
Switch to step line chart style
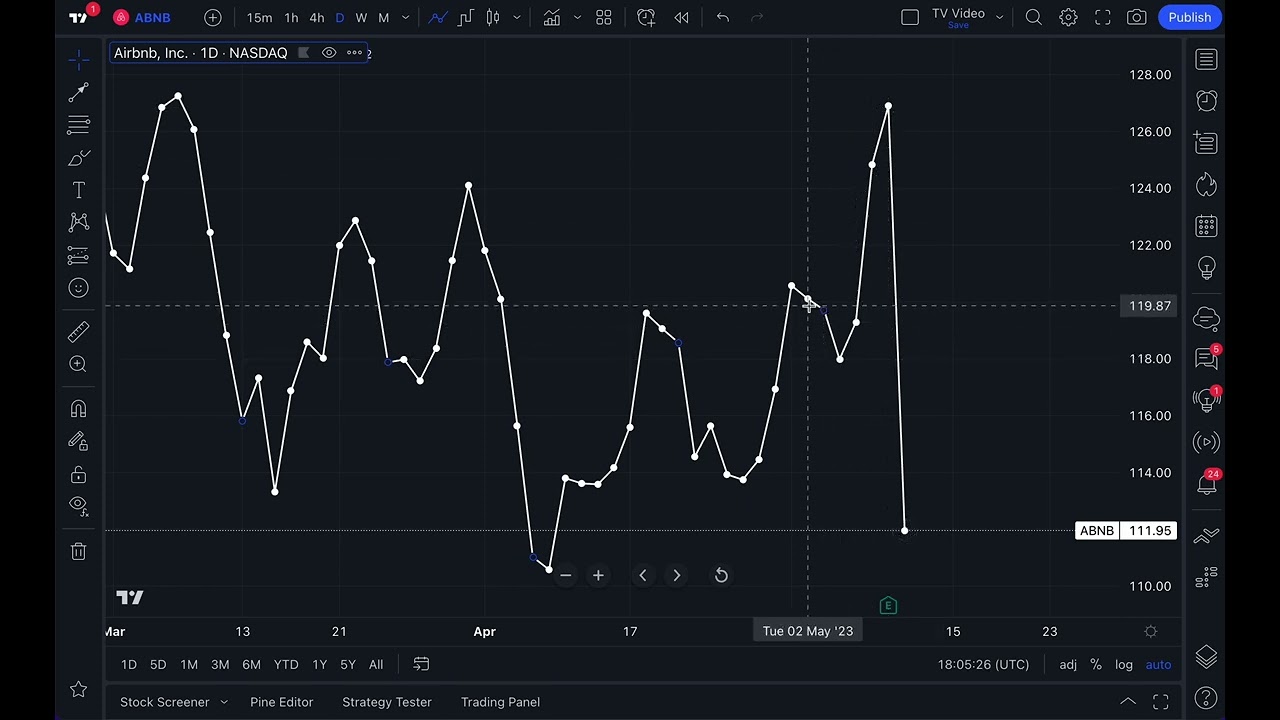(x=465, y=17)
